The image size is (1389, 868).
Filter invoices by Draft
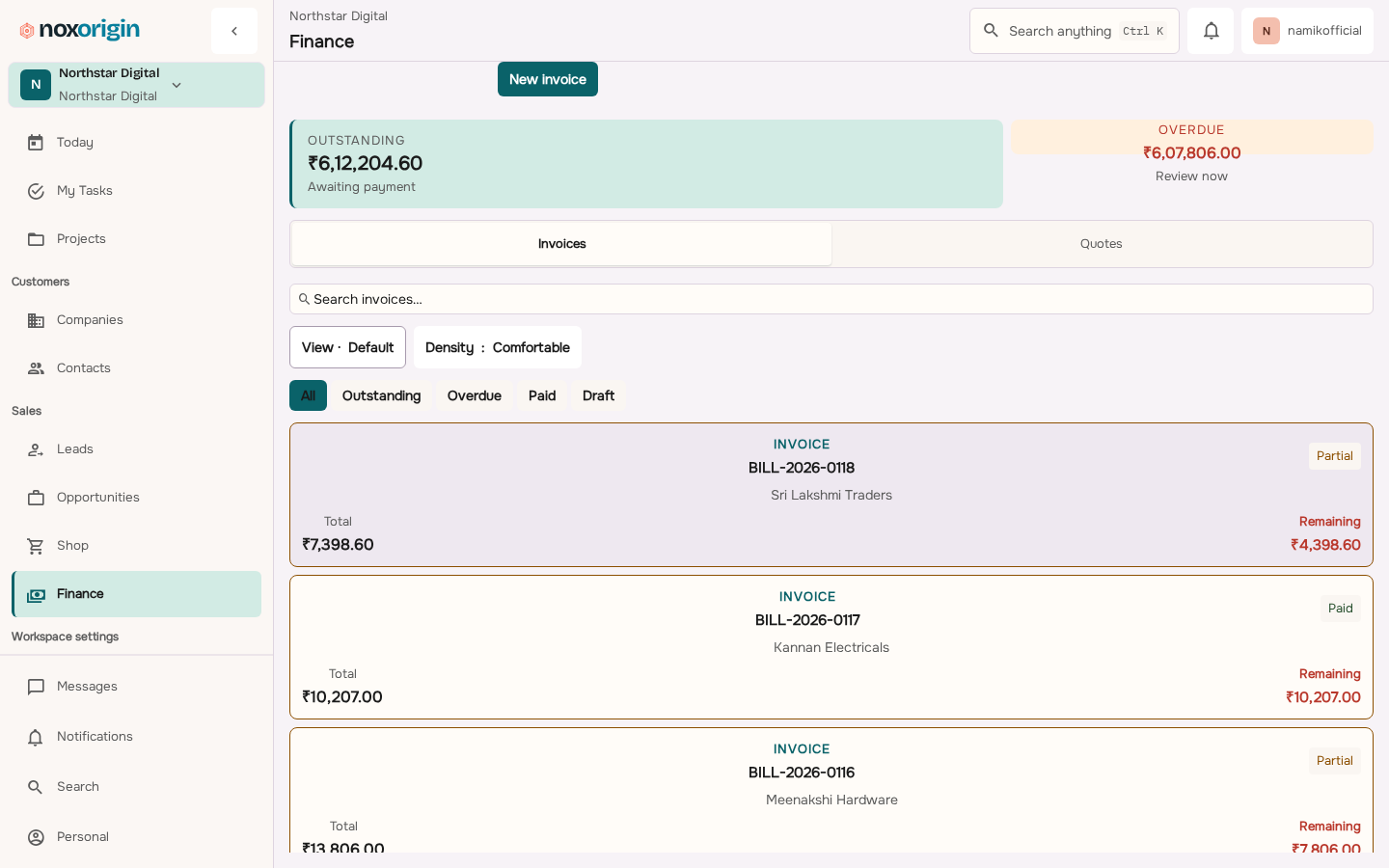pyautogui.click(x=598, y=395)
